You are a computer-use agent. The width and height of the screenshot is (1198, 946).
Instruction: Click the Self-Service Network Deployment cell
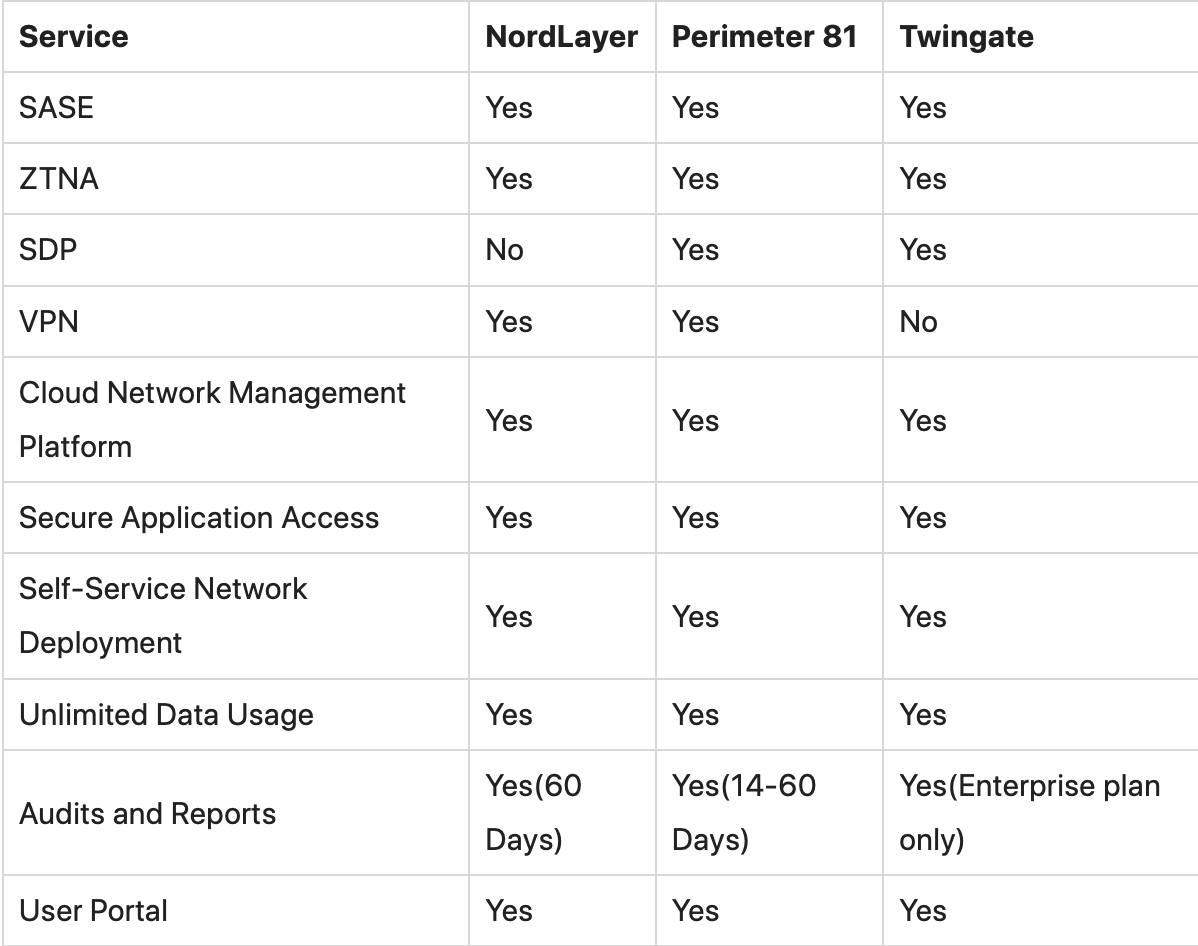tap(163, 616)
